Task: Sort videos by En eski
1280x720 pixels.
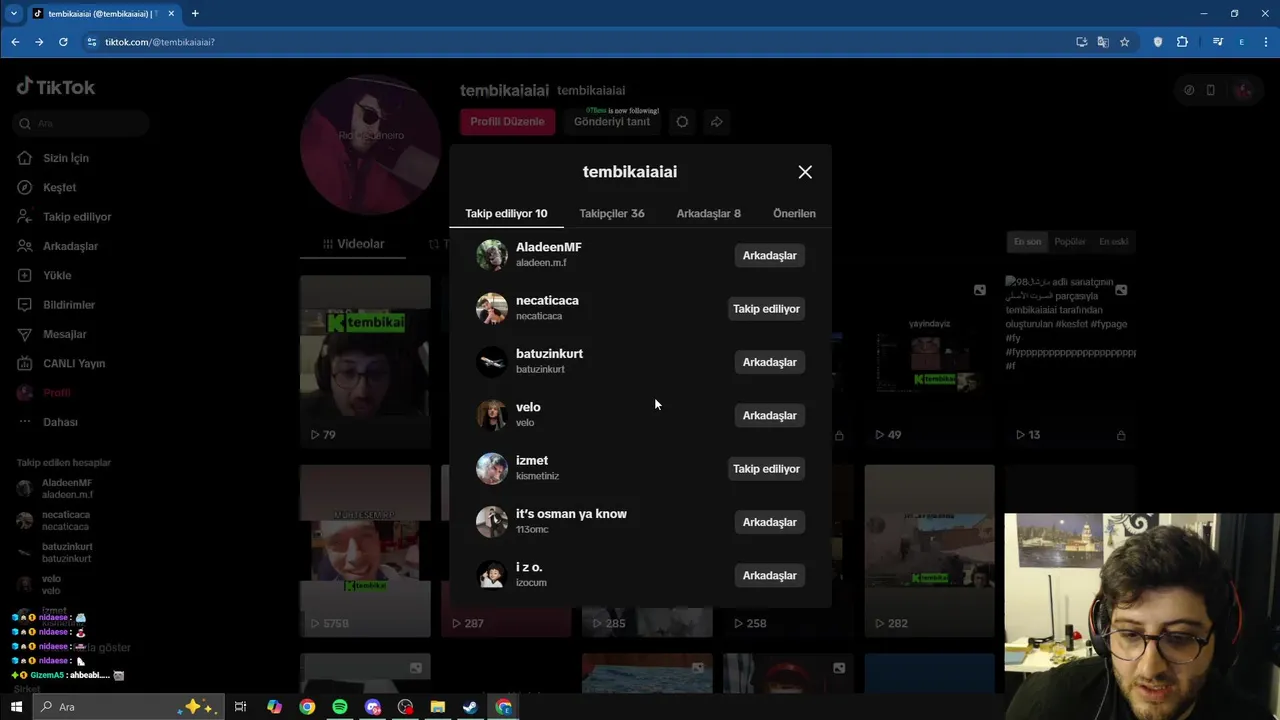Action: (x=1113, y=242)
